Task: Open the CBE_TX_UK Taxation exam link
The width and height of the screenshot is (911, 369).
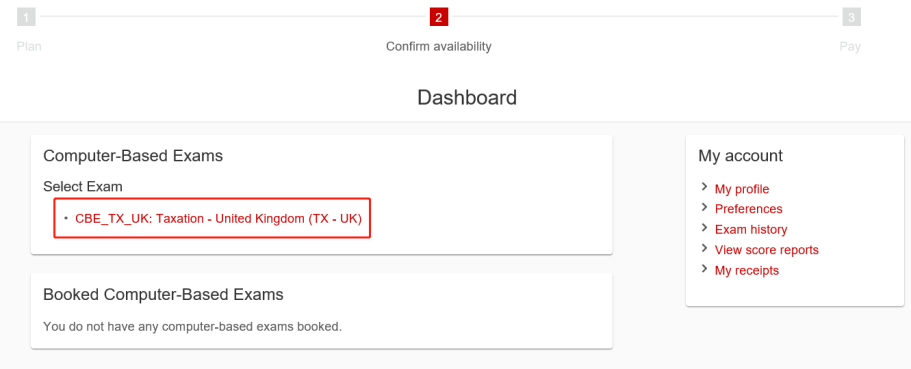Action: (x=218, y=218)
